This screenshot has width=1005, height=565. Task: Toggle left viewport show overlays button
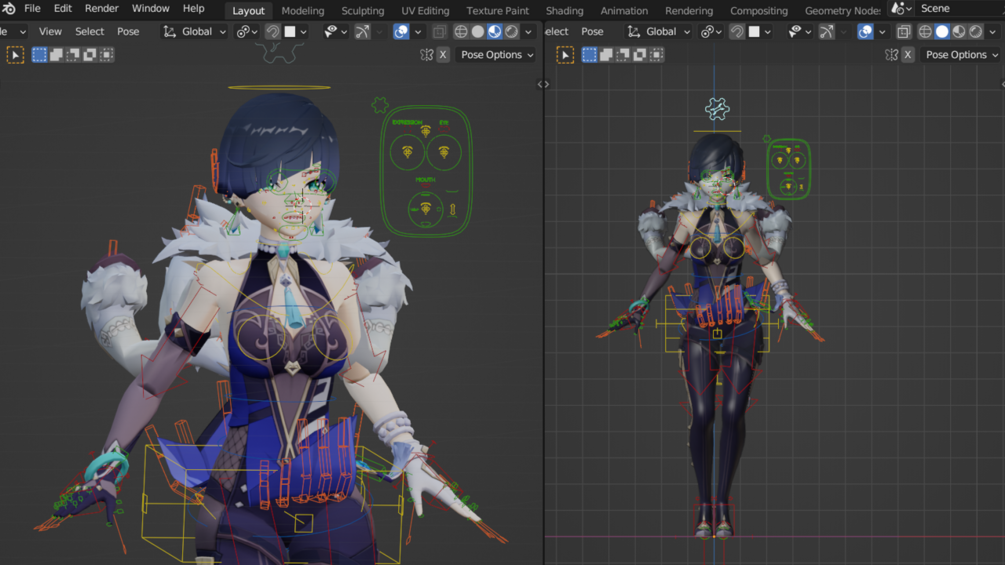[401, 31]
